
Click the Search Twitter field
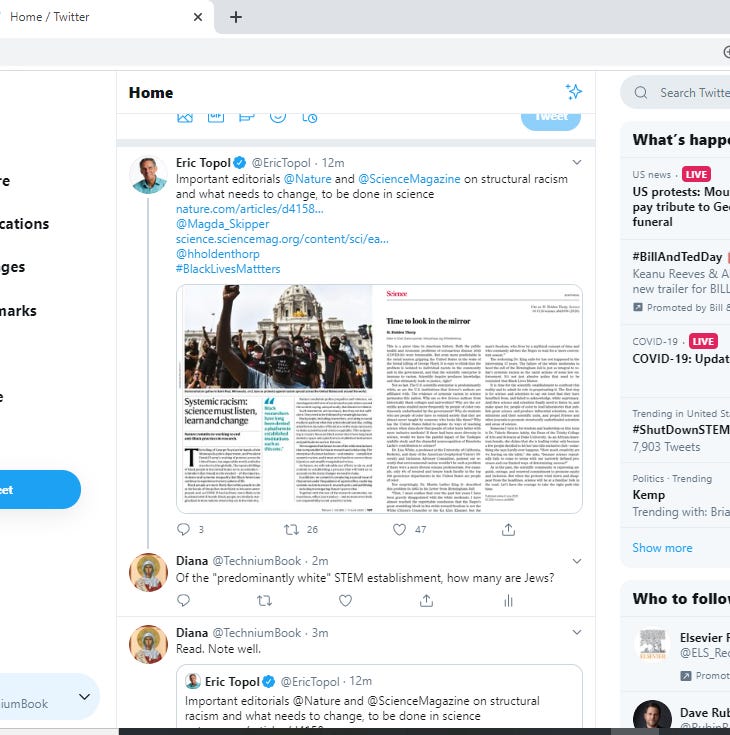coord(675,92)
